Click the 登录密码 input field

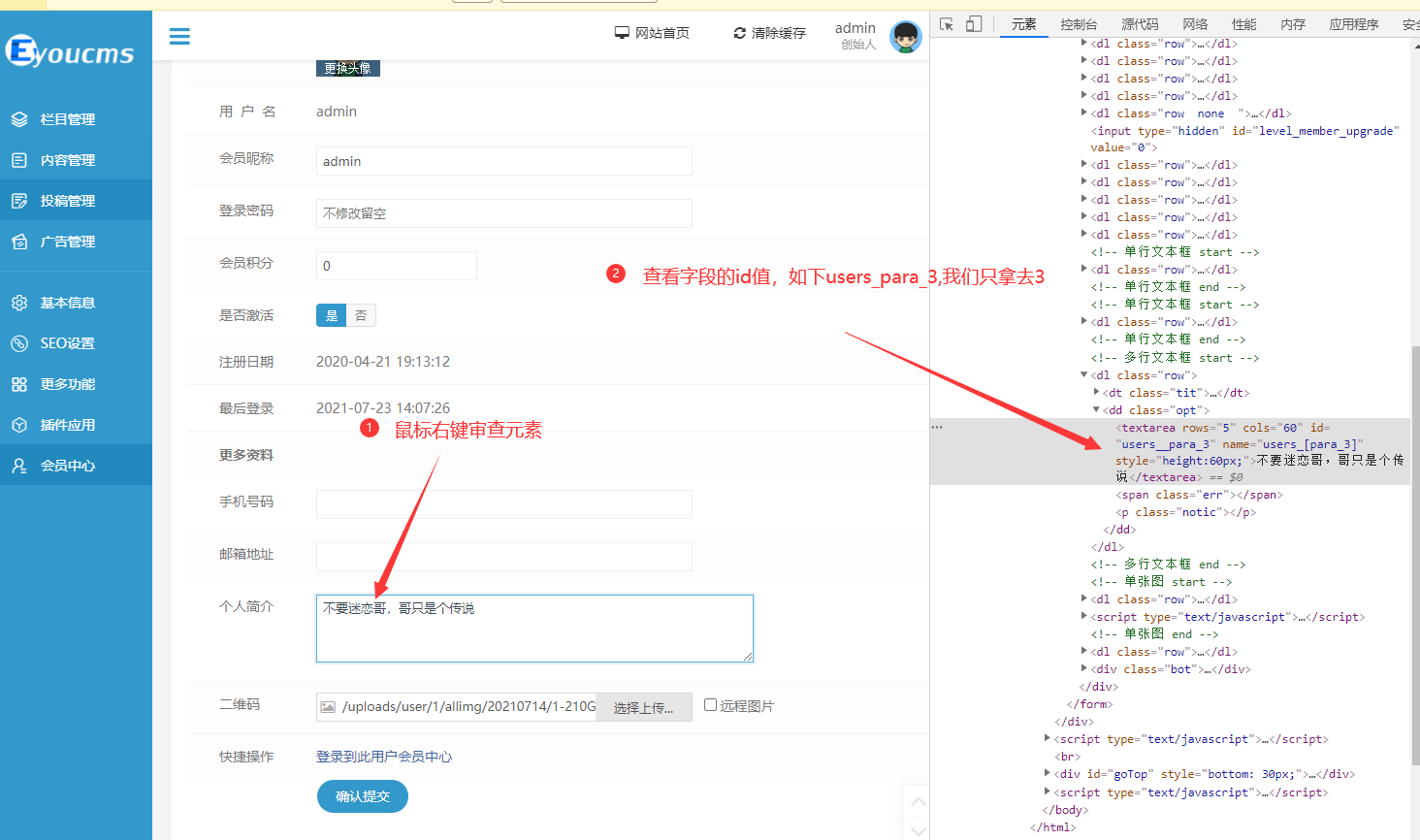pyautogui.click(x=504, y=213)
